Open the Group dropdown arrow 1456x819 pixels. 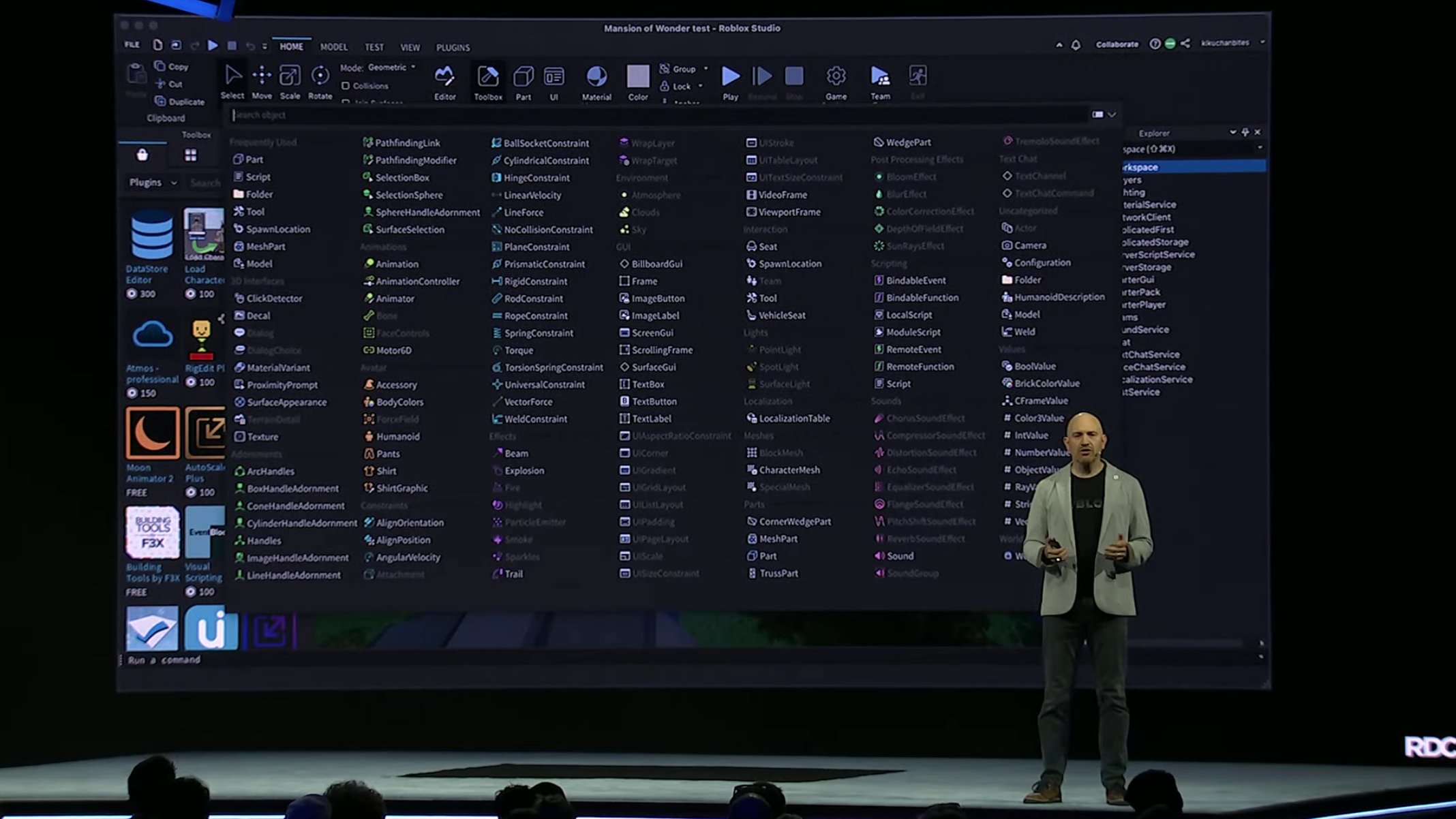click(x=706, y=69)
